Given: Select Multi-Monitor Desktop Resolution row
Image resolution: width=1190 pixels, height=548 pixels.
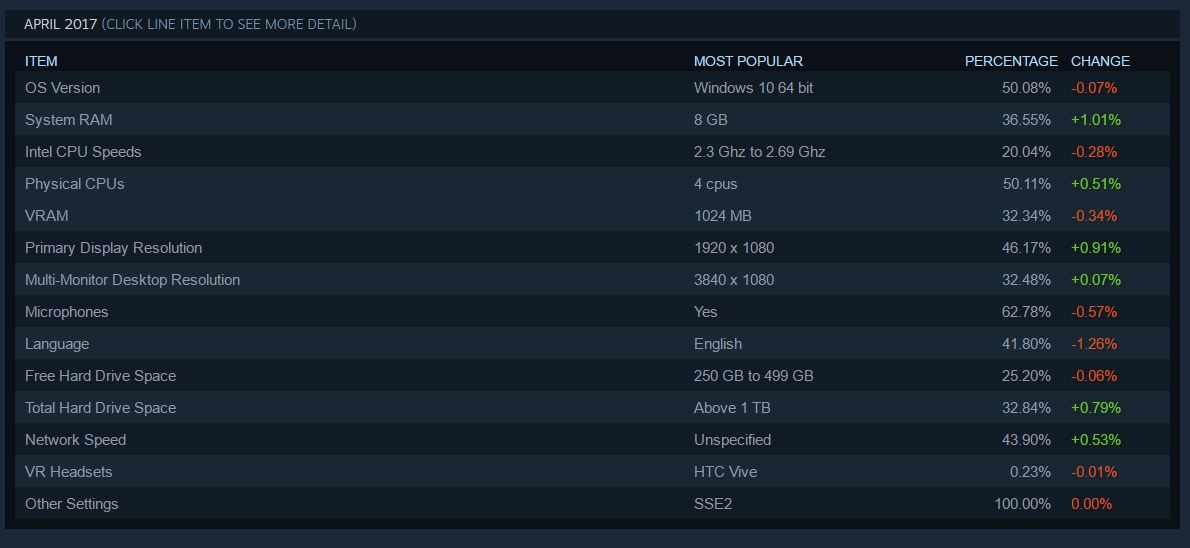Looking at the screenshot, I should pyautogui.click(x=132, y=280).
